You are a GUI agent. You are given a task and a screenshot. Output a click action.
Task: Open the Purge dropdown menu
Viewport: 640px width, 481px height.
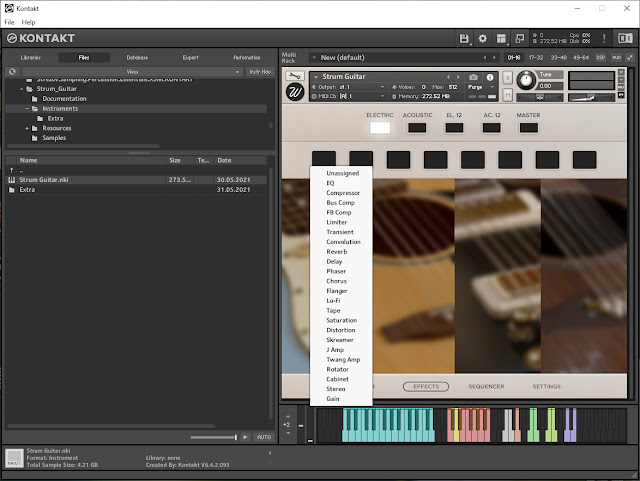click(481, 87)
